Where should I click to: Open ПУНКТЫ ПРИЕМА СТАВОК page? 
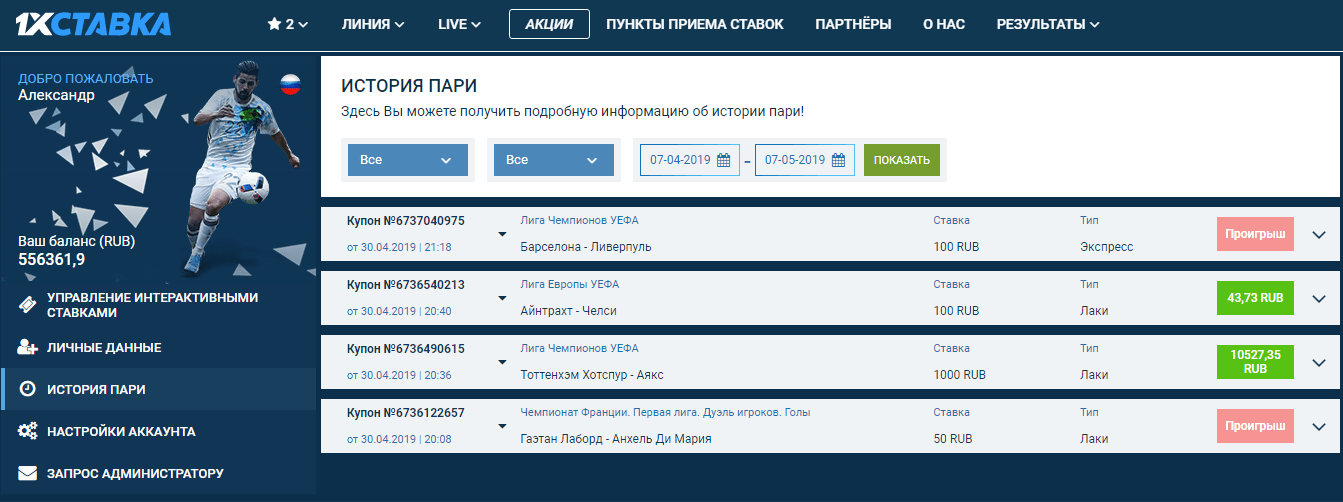(x=695, y=24)
